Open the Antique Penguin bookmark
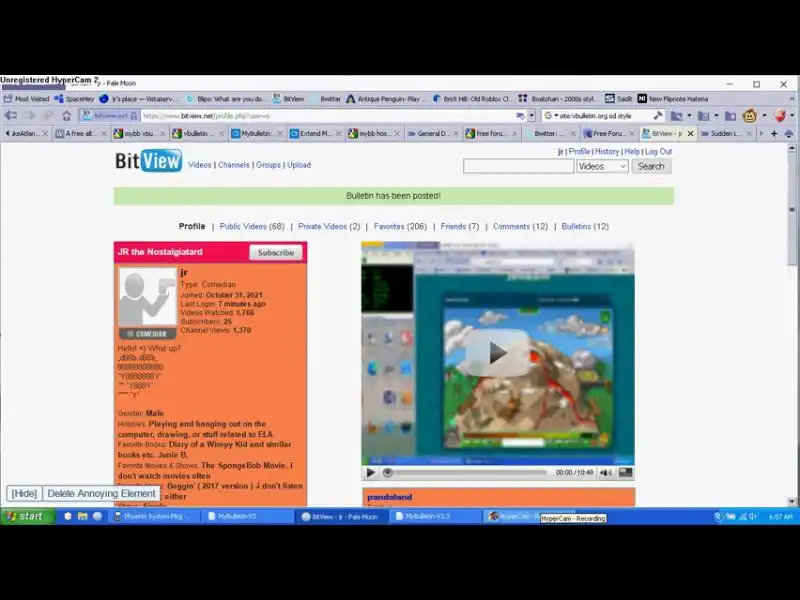Image resolution: width=800 pixels, height=600 pixels. [x=384, y=99]
